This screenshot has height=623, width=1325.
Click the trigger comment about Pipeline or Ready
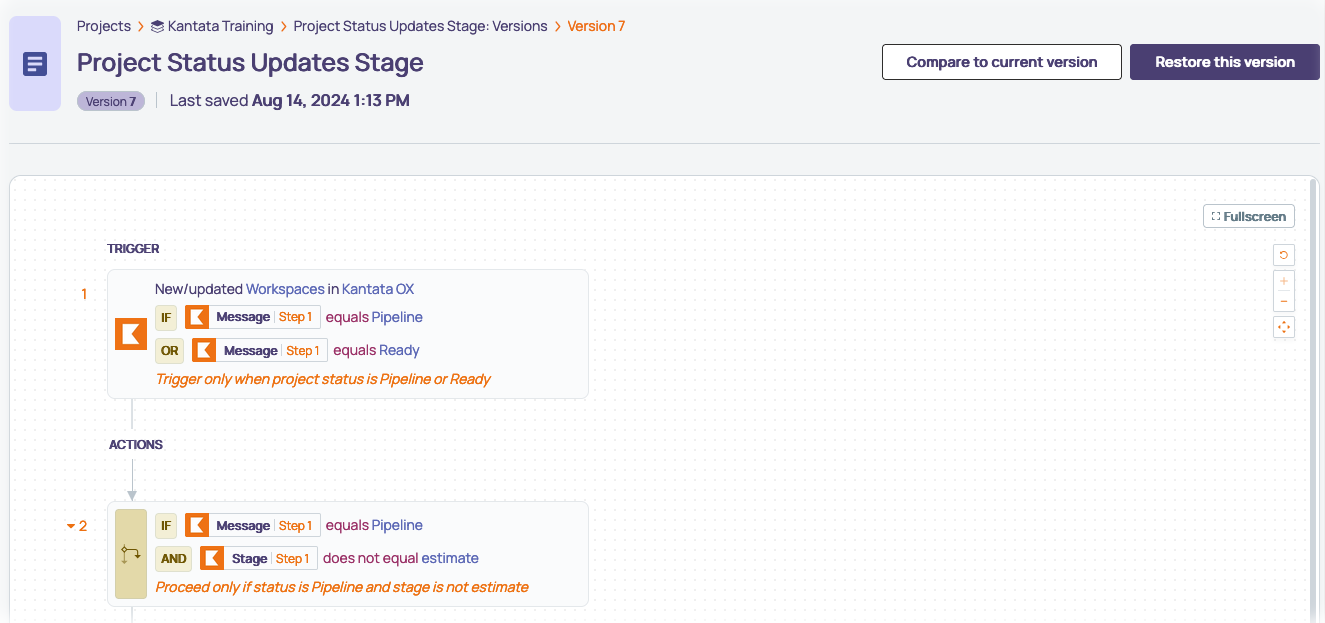tap(323, 379)
